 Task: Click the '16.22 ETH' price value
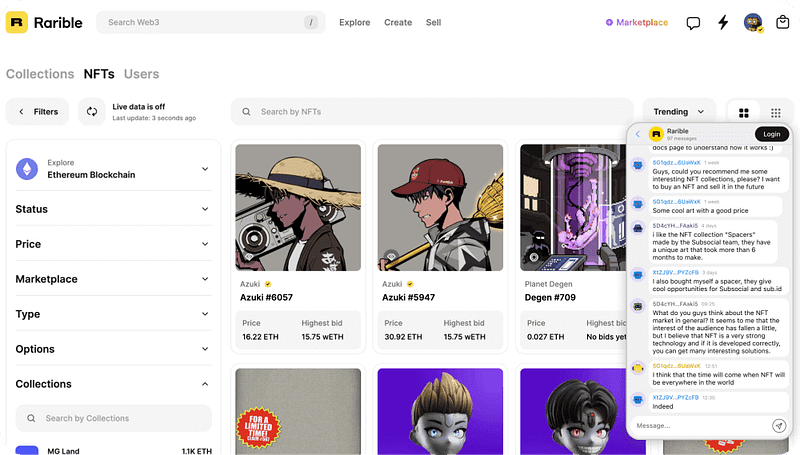click(260, 337)
